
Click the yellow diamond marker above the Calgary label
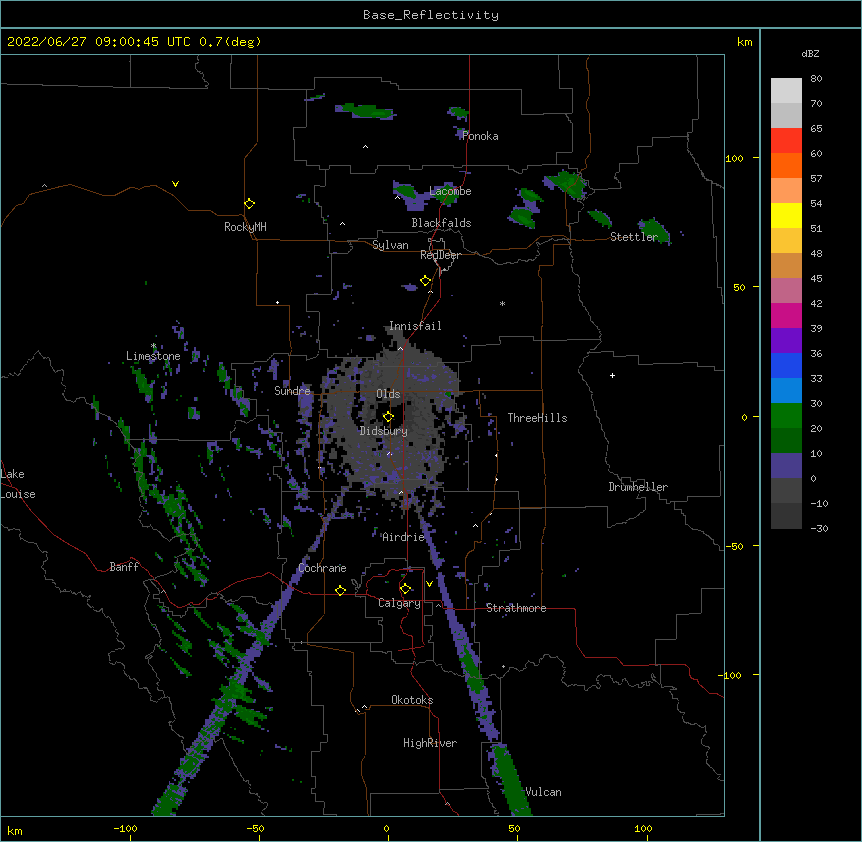405,589
